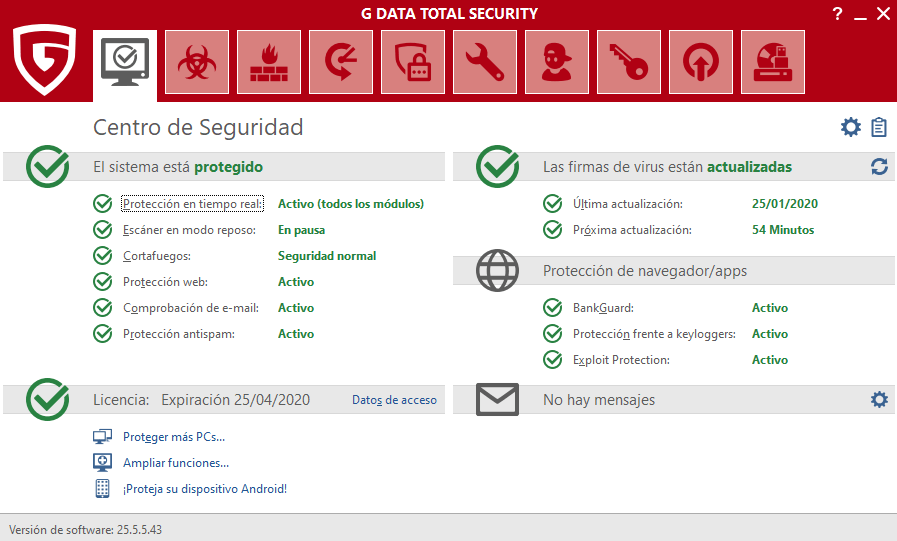Viewport: 897px width, 541px height.
Task: Click the Proteger más PCs link
Action: [x=174, y=437]
